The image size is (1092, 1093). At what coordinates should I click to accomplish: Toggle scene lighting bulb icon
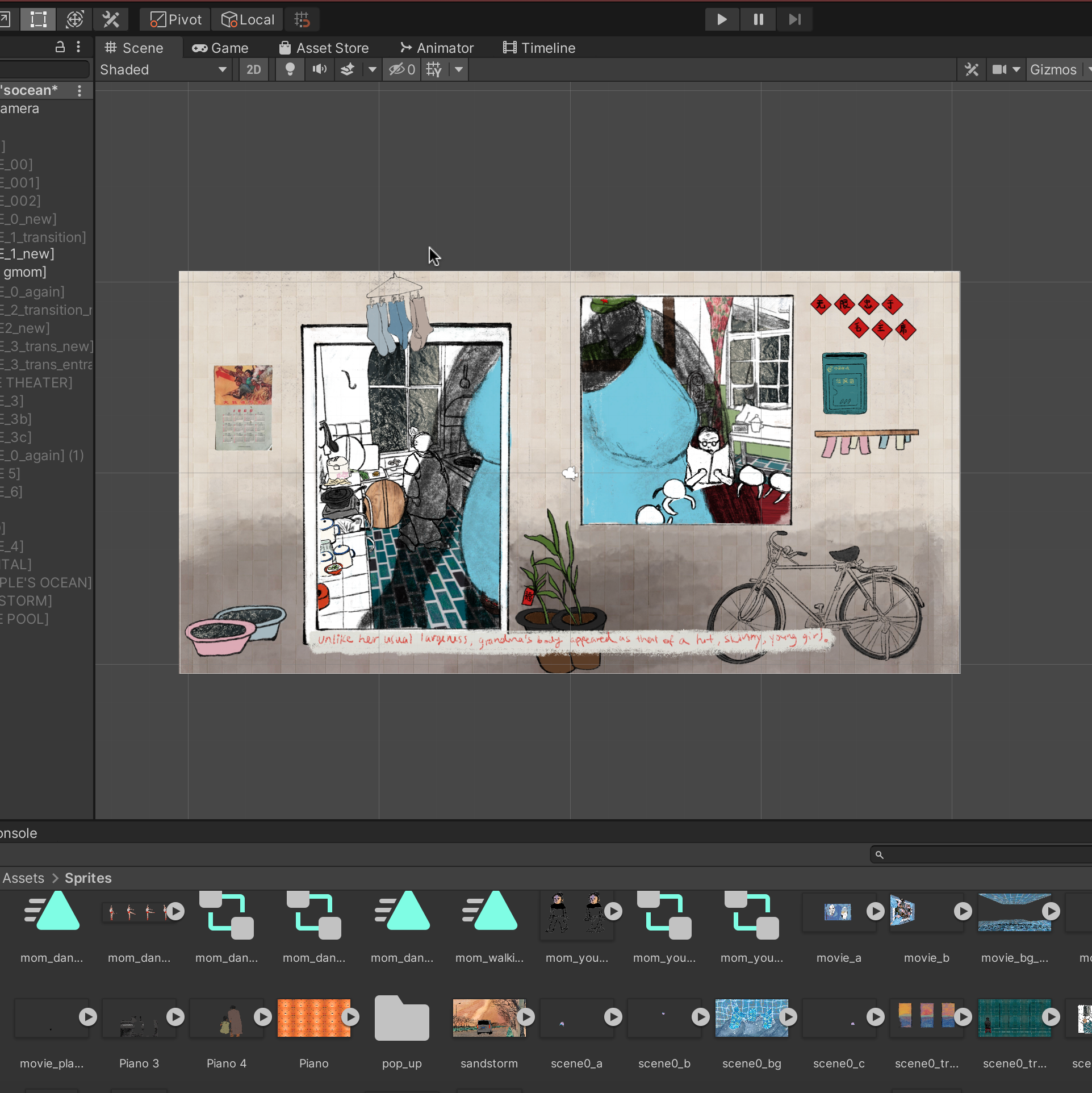pyautogui.click(x=290, y=69)
